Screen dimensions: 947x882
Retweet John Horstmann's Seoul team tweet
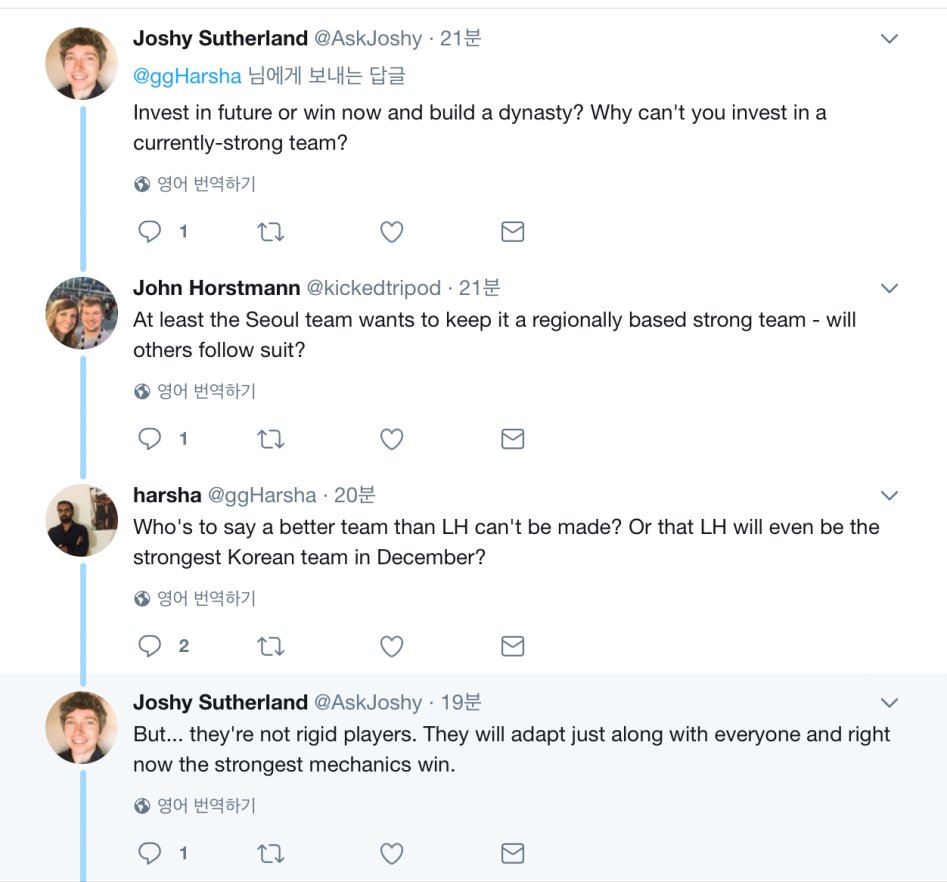[x=271, y=439]
